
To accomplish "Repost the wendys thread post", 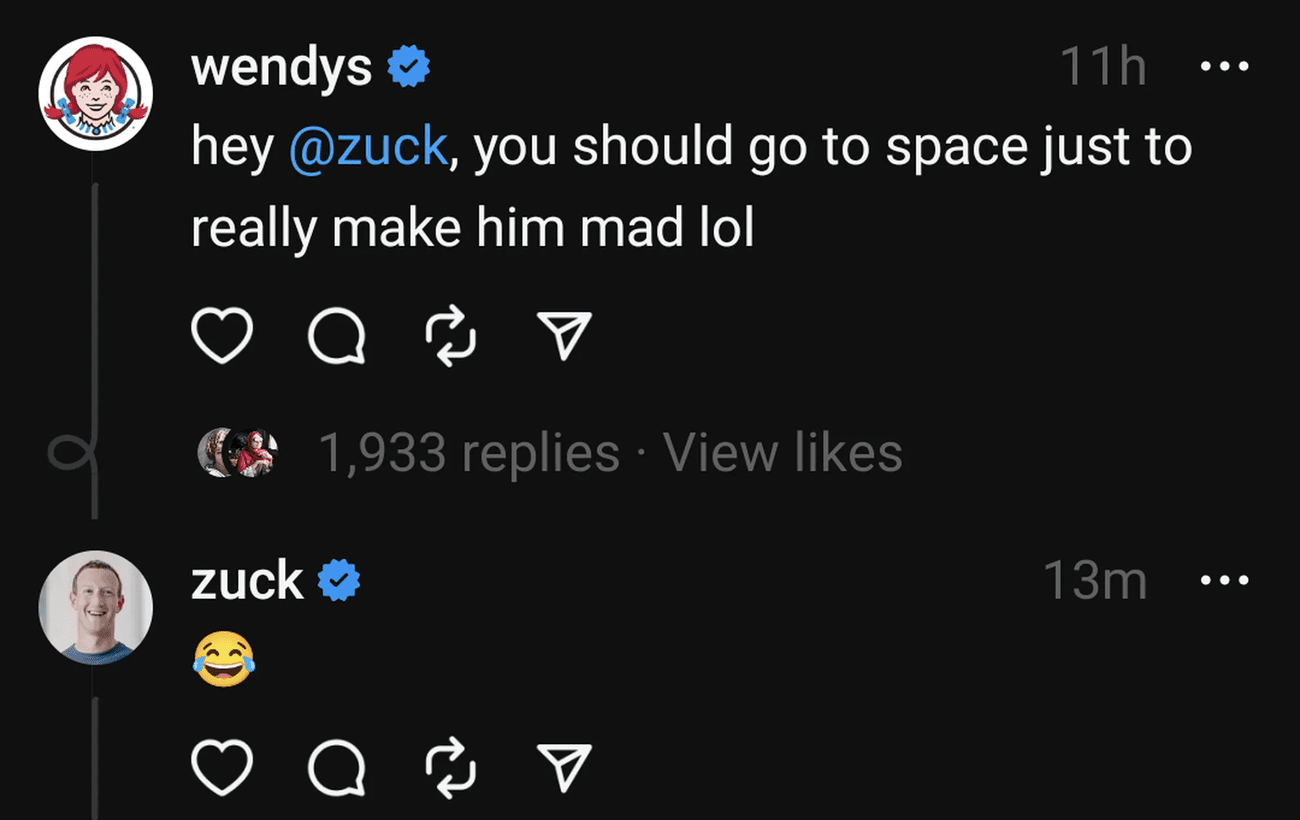I will pos(450,337).
